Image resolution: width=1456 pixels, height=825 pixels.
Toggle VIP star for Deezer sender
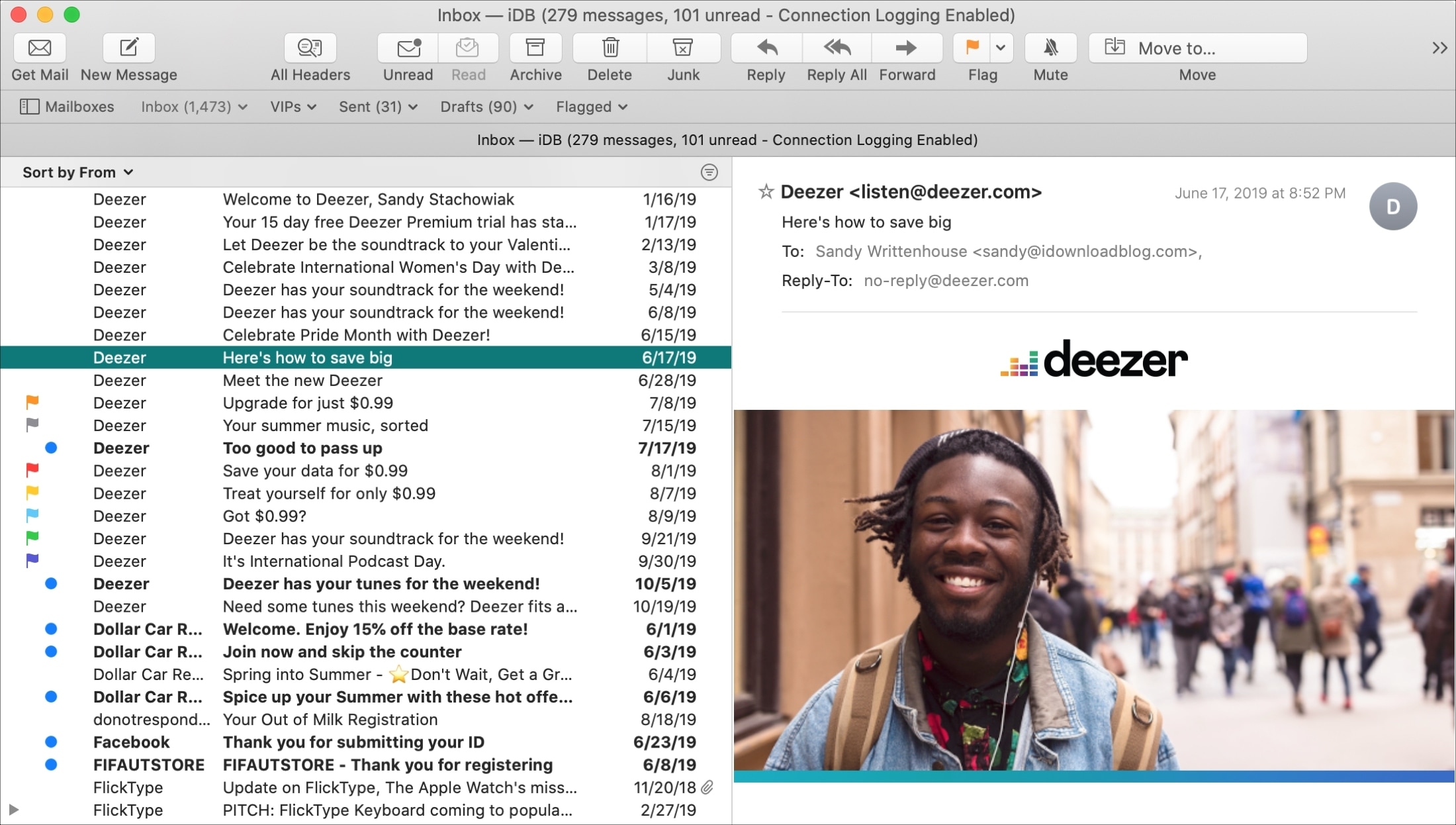pos(766,192)
